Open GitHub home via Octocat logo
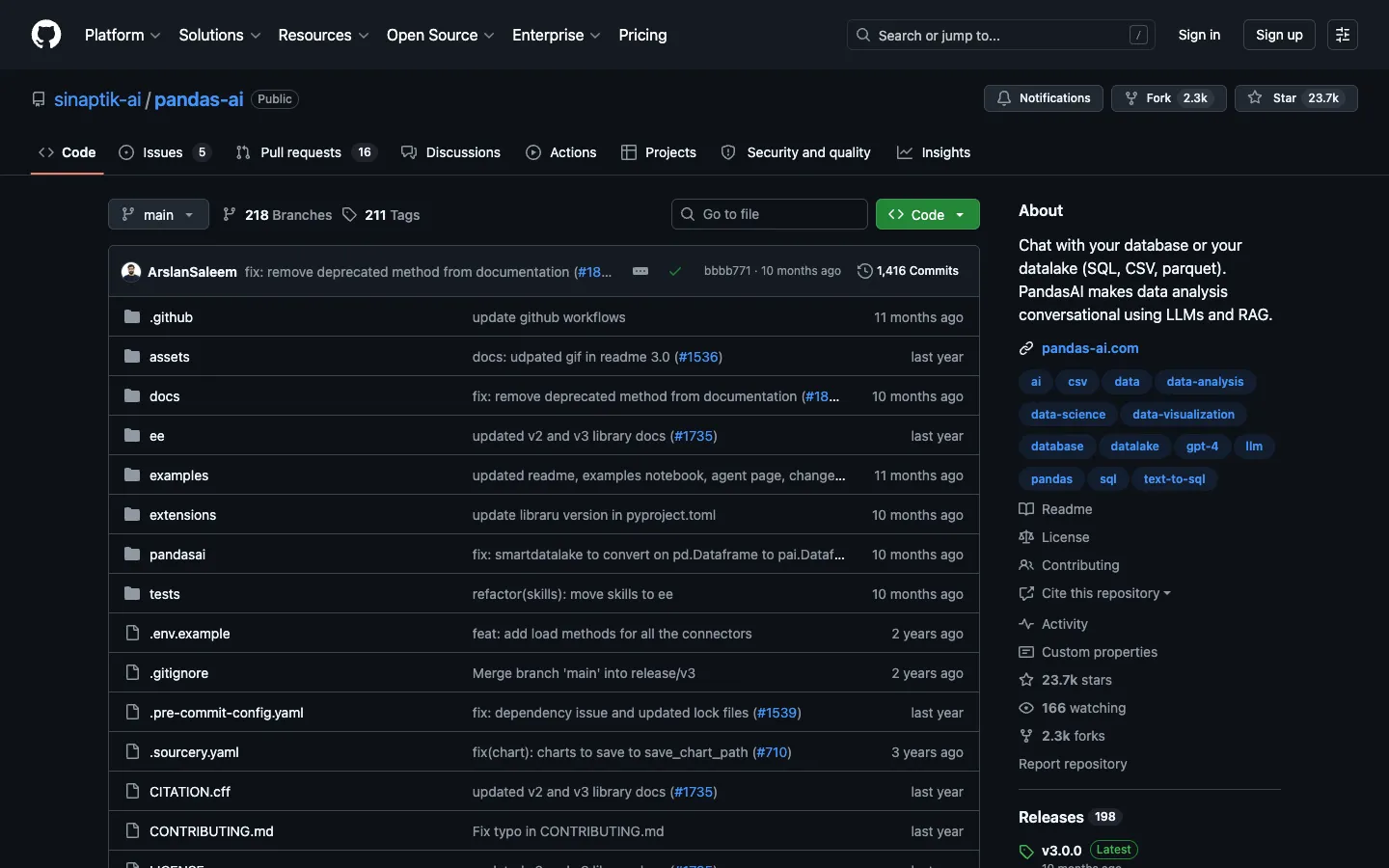The height and width of the screenshot is (868, 1389). click(46, 35)
